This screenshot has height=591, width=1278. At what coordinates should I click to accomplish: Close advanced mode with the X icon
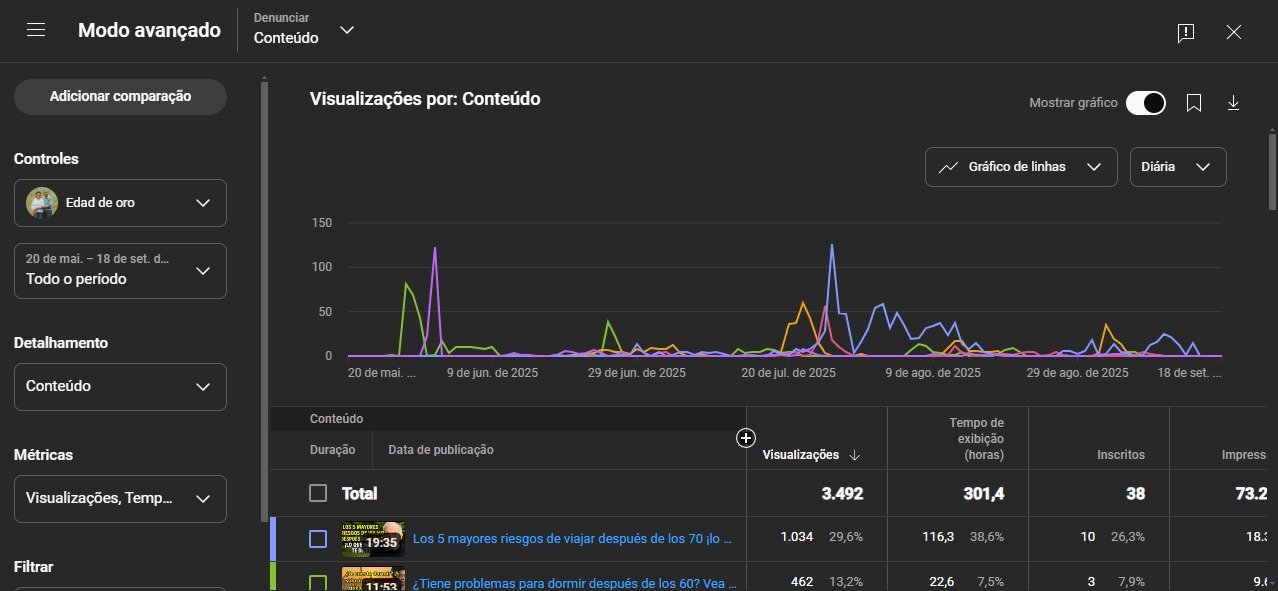[1234, 32]
